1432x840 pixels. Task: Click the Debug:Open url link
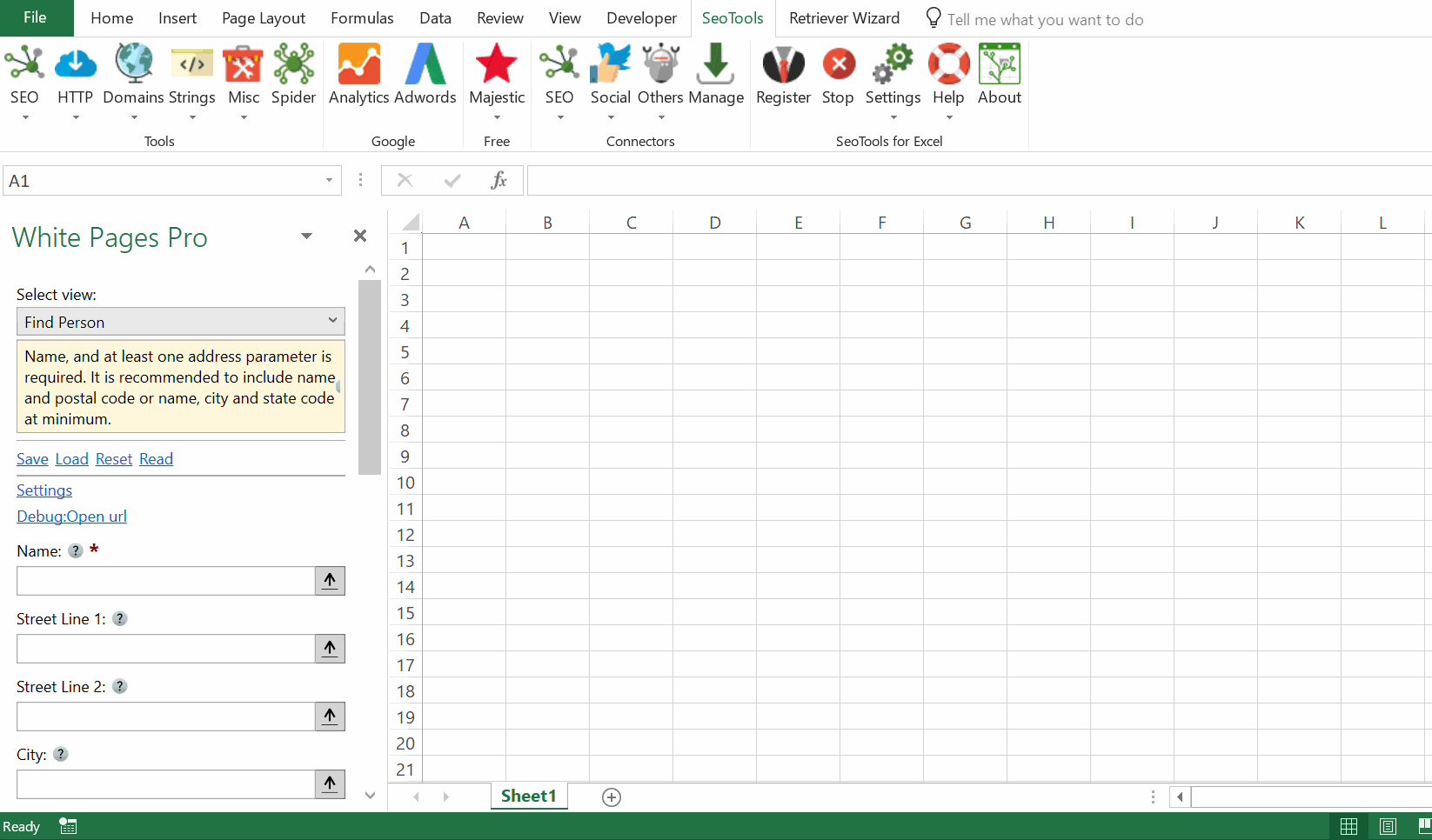tap(71, 517)
